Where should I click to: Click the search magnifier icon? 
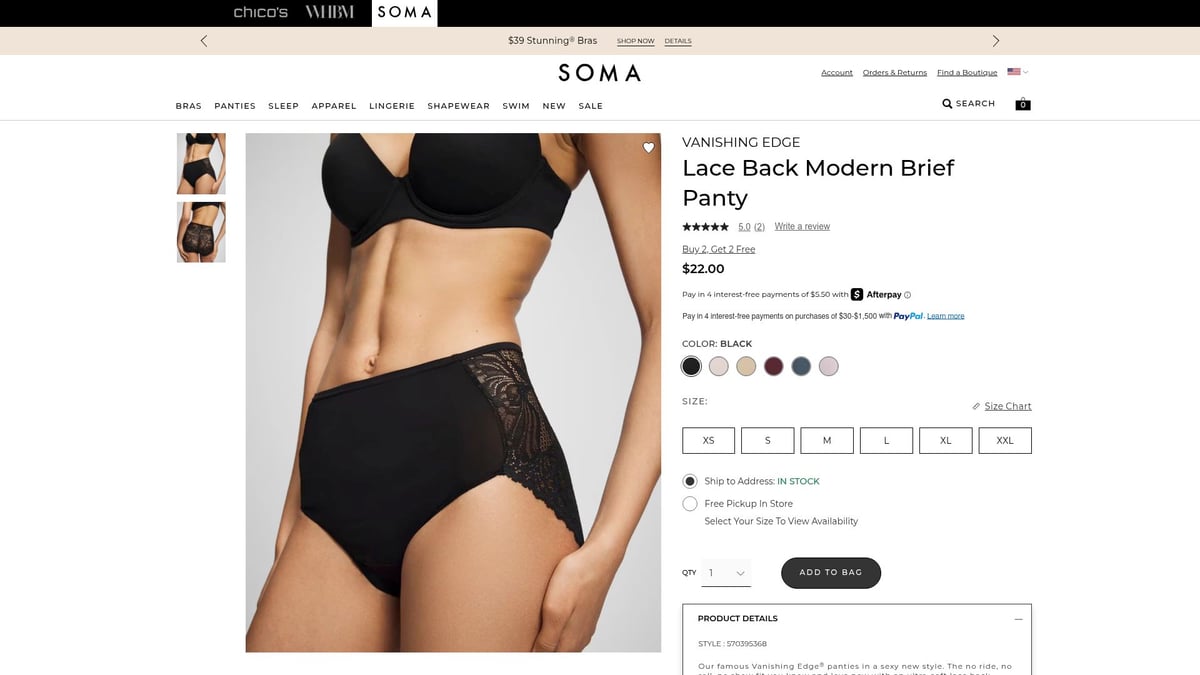coord(947,103)
